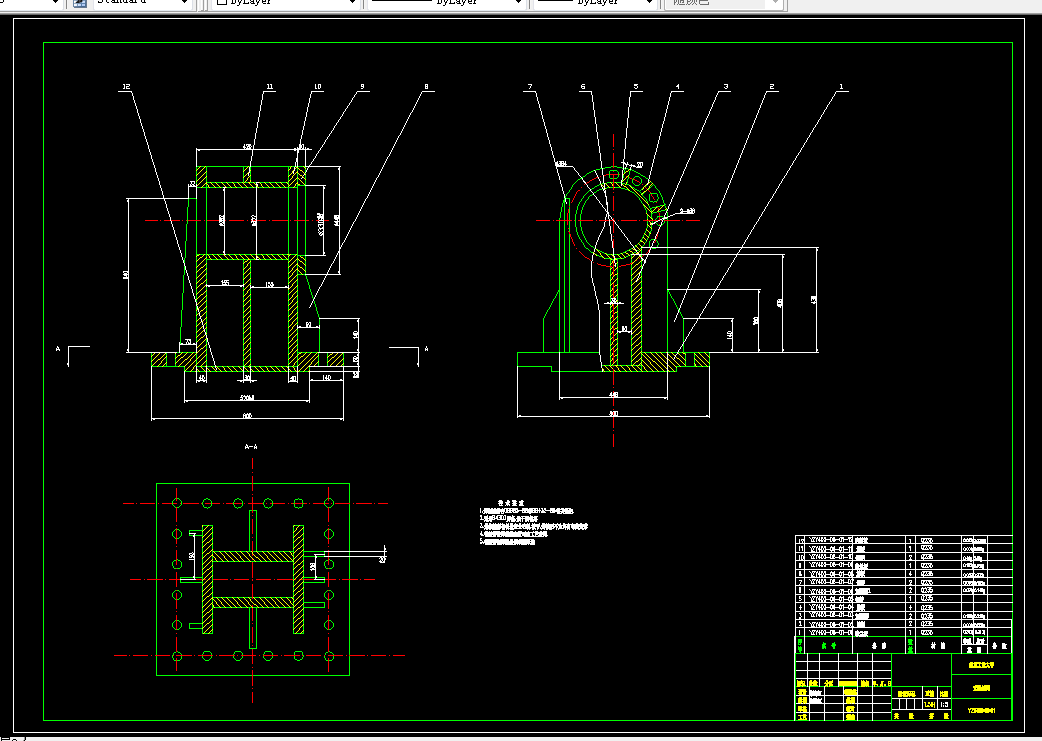Select part balloon number 12
Viewport: 1042px width, 741px height.
[x=126, y=87]
